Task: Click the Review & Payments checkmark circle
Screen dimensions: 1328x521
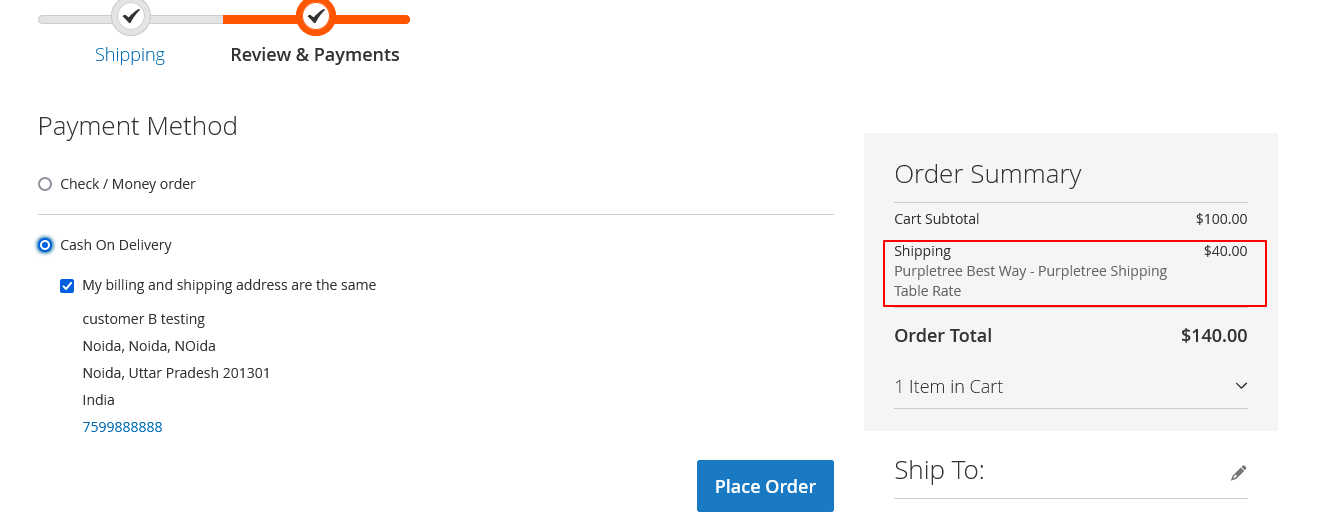Action: coord(316,16)
